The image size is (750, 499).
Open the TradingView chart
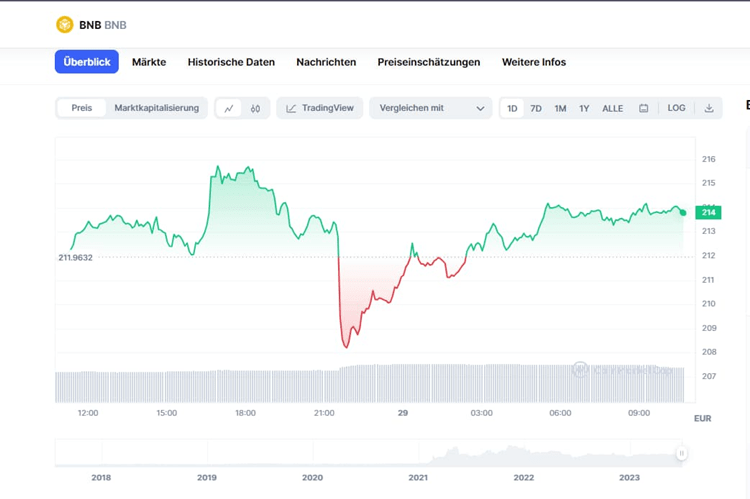tap(320, 108)
